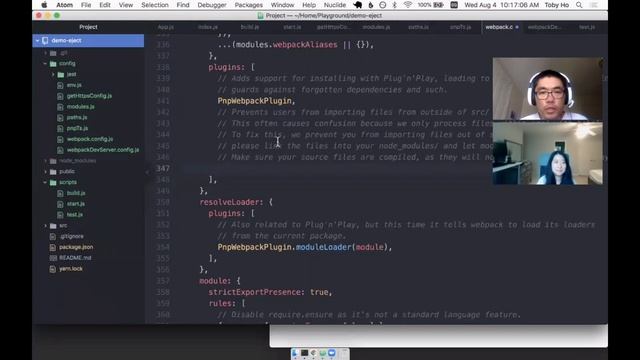Open webpackDevServer.config.js in the tree
Viewport: 640px width, 360px height.
coord(103,150)
